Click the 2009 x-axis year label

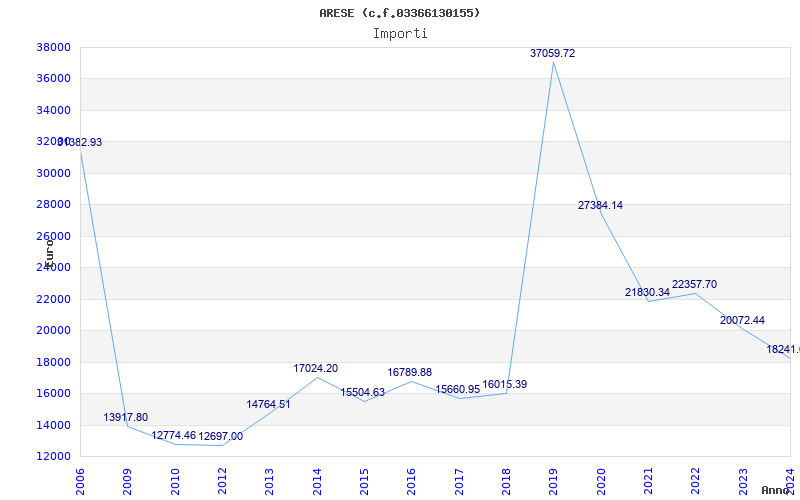point(128,482)
